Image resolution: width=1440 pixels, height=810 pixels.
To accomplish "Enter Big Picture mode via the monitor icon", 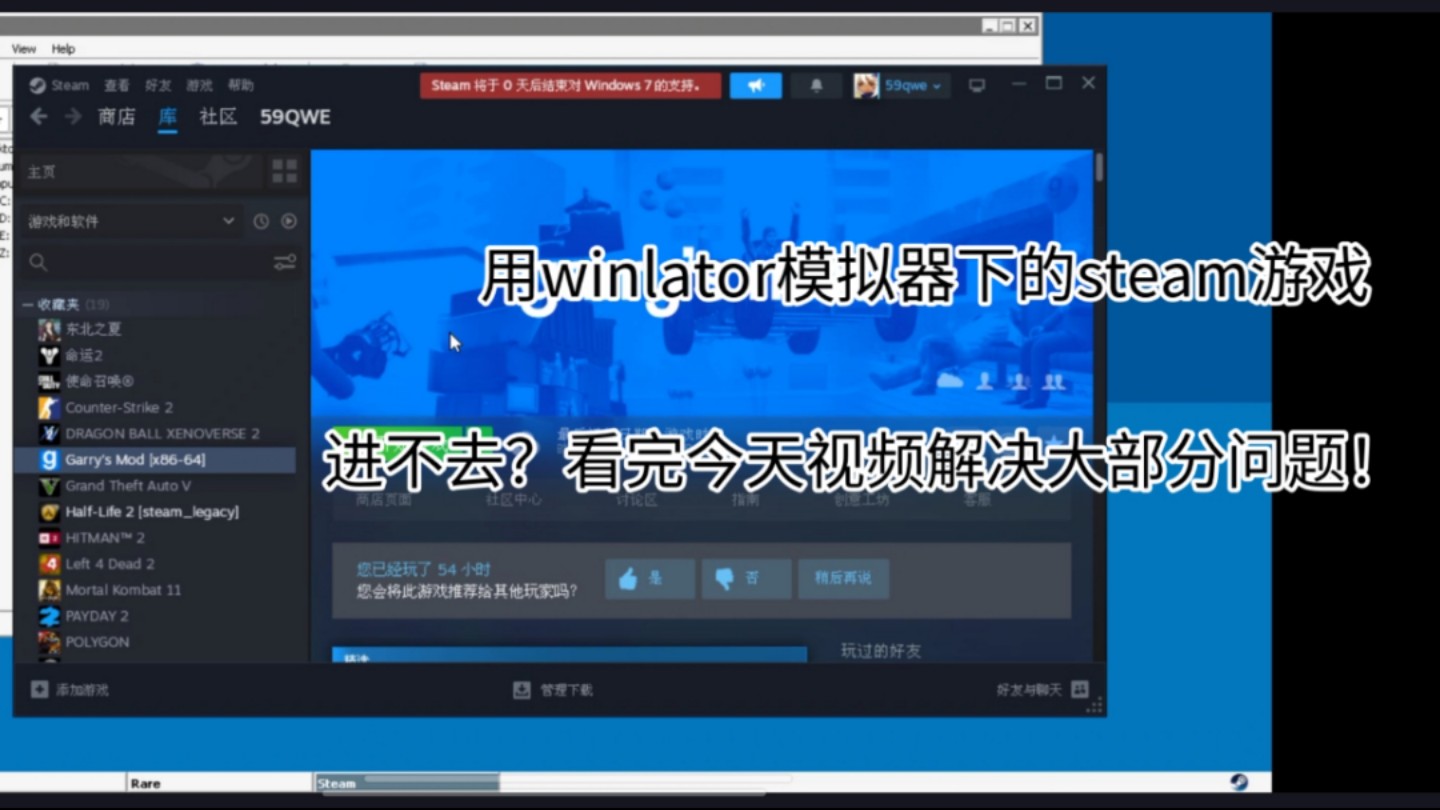I will tap(976, 86).
